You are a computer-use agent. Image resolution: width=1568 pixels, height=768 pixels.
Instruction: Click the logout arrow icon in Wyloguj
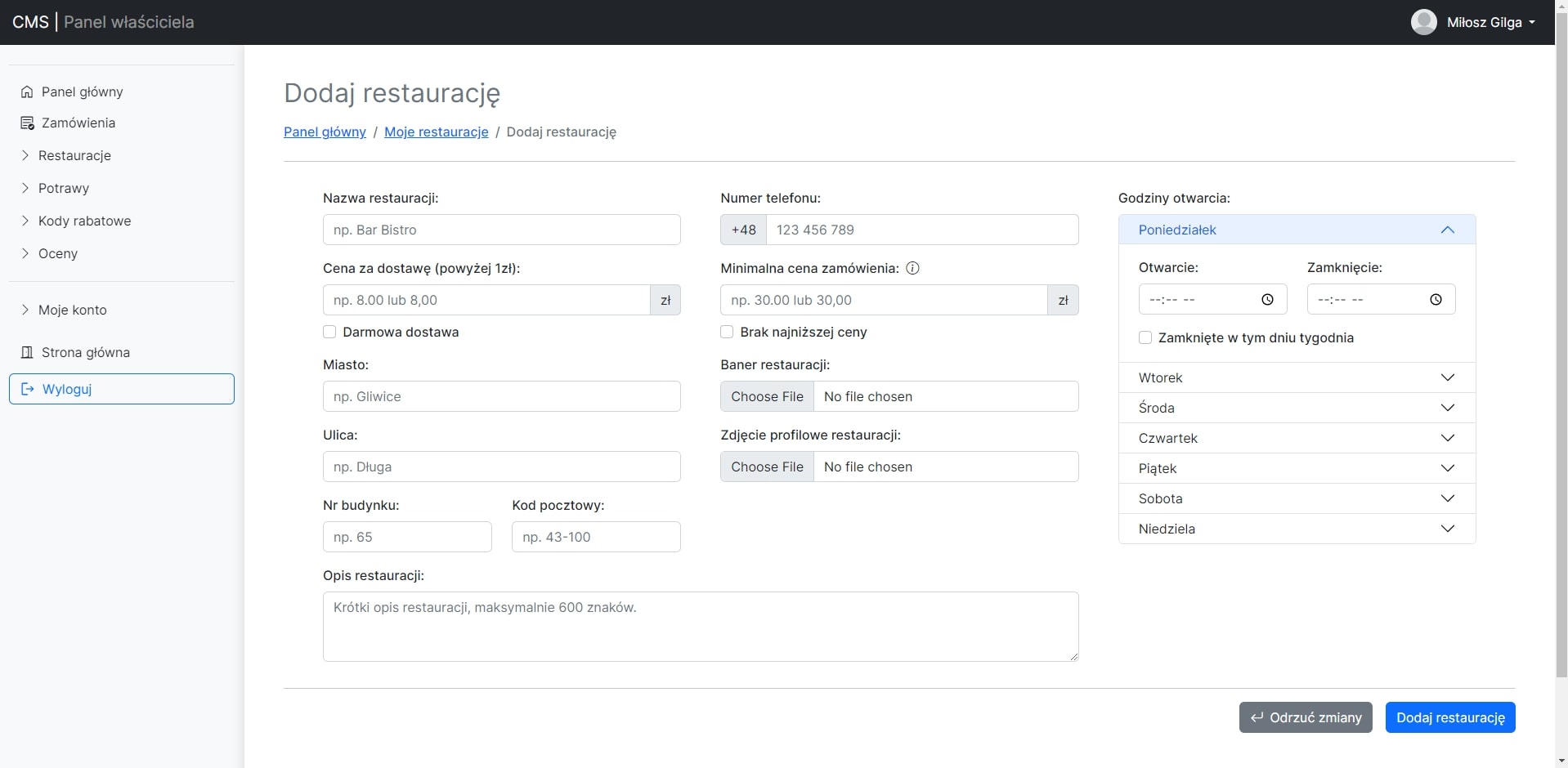(x=28, y=389)
